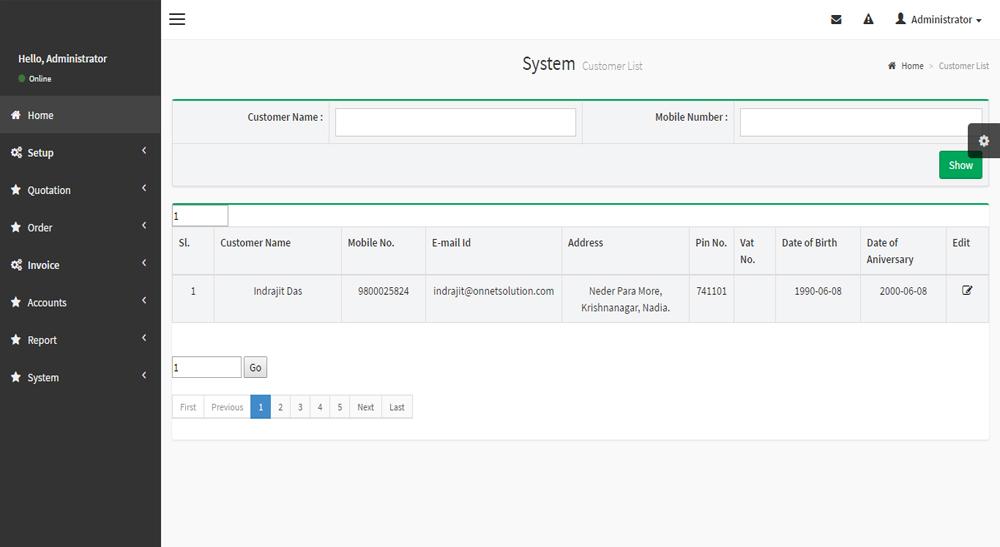Click the Report star icon
The height and width of the screenshot is (547, 1000).
click(16, 339)
